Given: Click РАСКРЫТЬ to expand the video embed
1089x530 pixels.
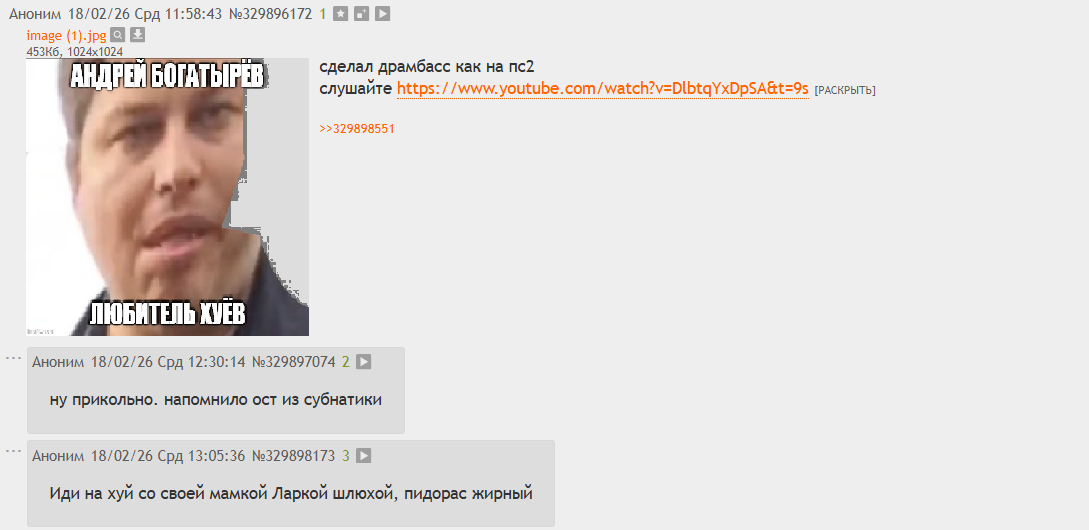Looking at the screenshot, I should coord(845,90).
